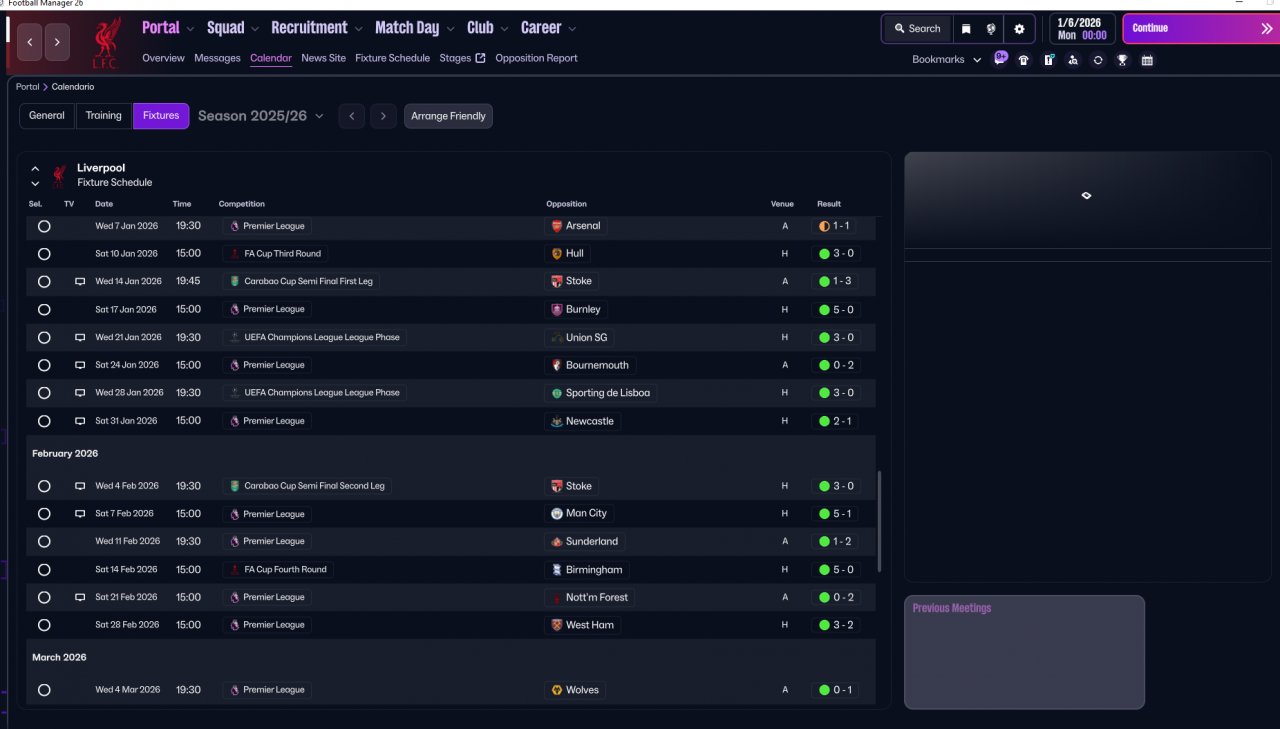The image size is (1280, 729).
Task: Go to the next season with the right arrow
Action: 384,116
